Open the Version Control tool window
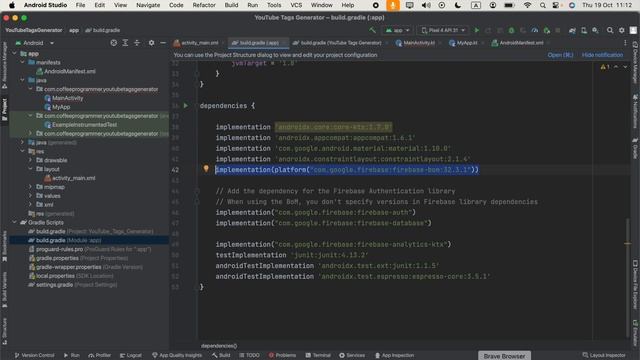 (34, 355)
